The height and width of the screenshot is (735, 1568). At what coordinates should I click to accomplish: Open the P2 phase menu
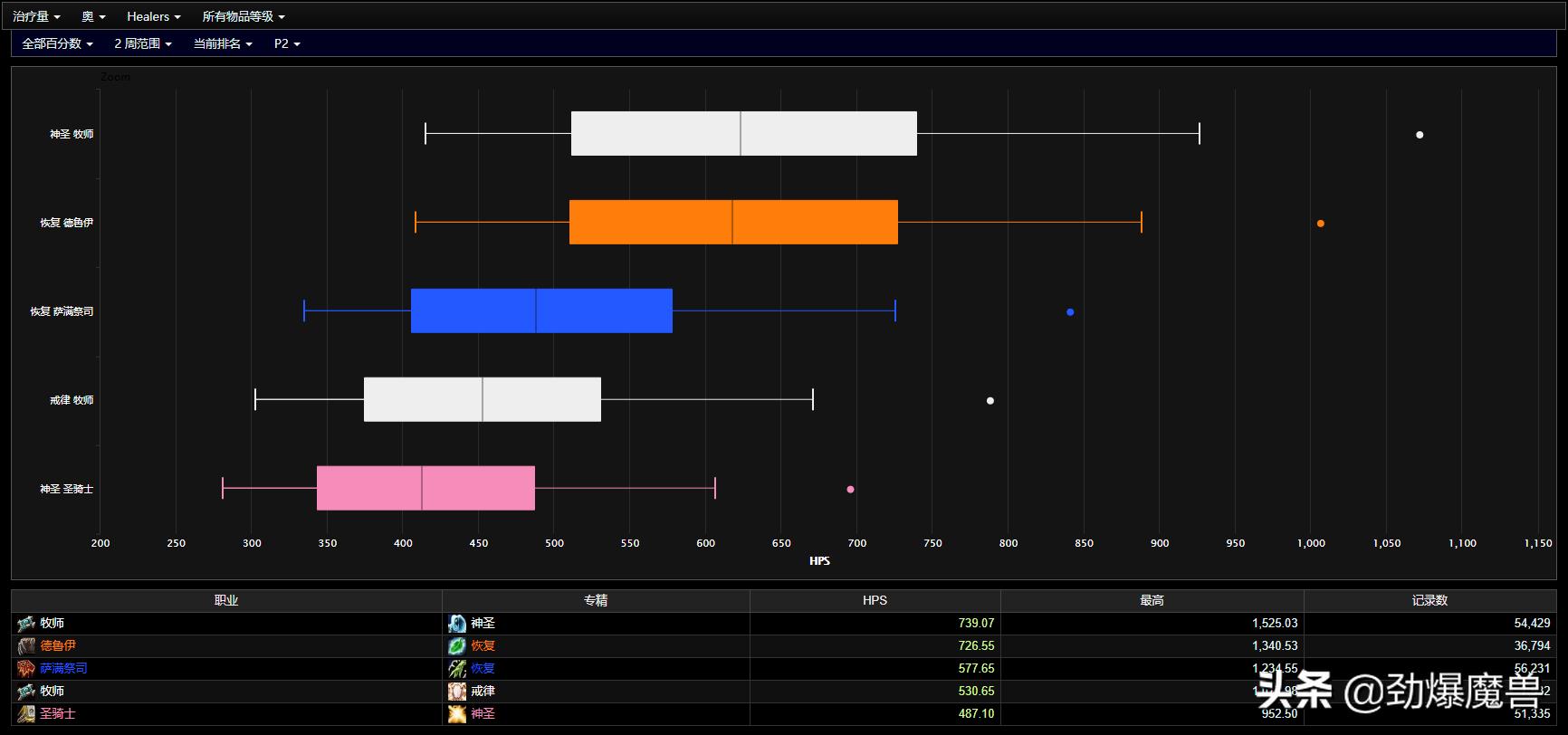point(287,43)
